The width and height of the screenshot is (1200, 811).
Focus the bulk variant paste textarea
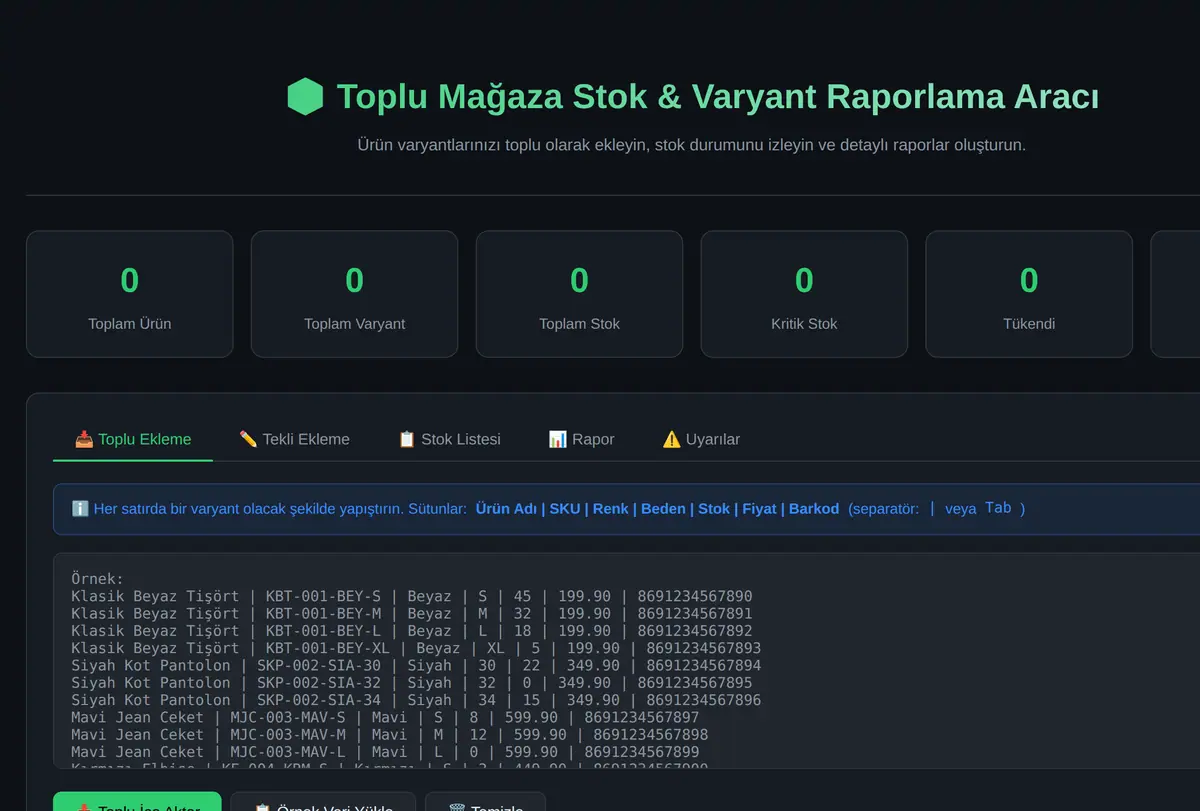tap(626, 661)
